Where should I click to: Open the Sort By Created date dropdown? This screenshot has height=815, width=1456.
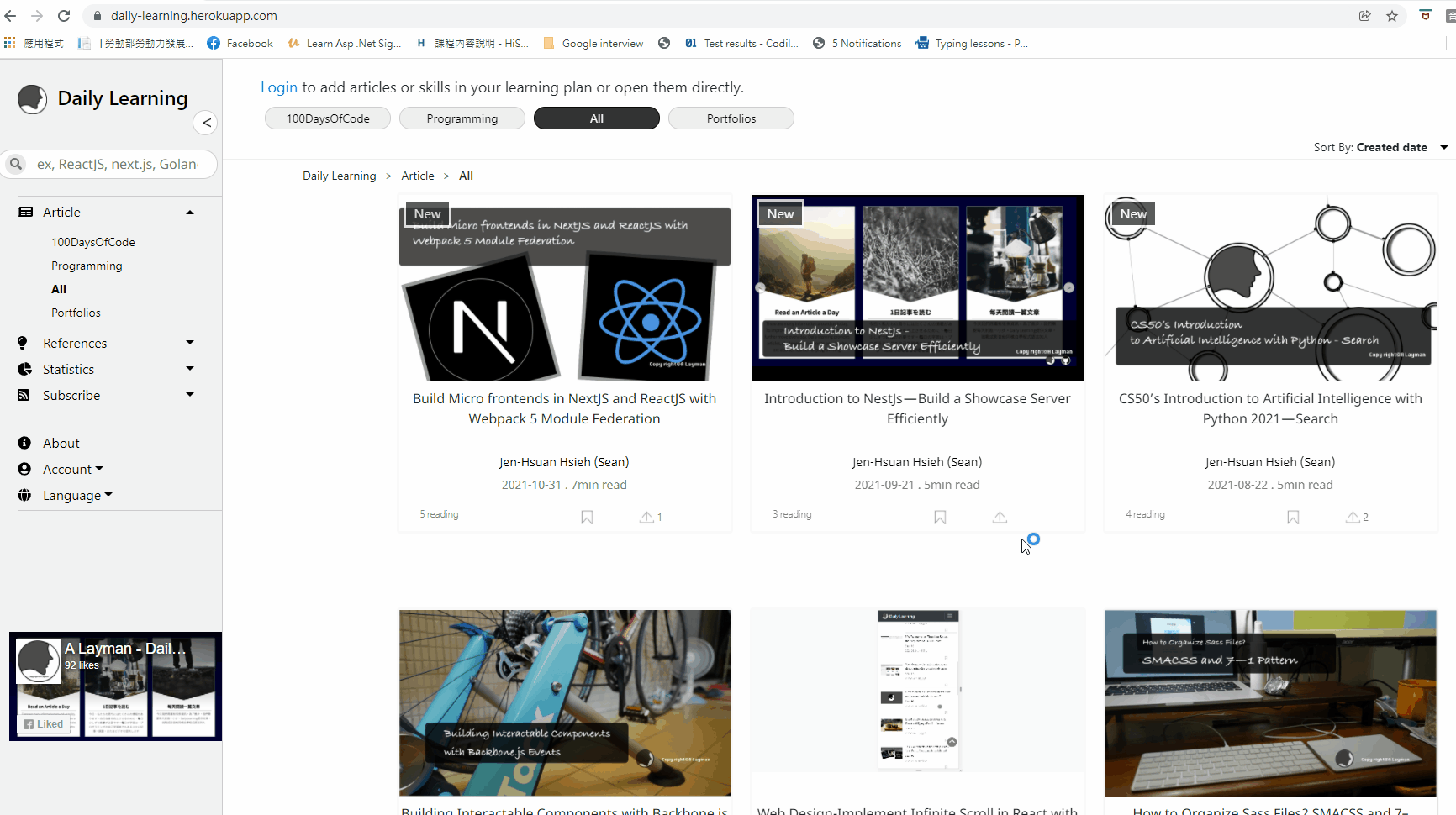click(1381, 147)
